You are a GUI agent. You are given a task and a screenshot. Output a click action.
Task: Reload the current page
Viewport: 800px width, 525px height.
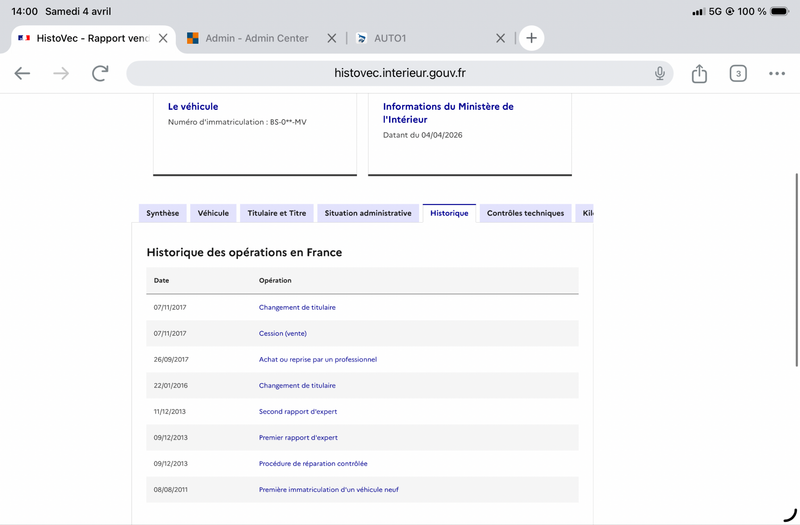click(x=100, y=73)
